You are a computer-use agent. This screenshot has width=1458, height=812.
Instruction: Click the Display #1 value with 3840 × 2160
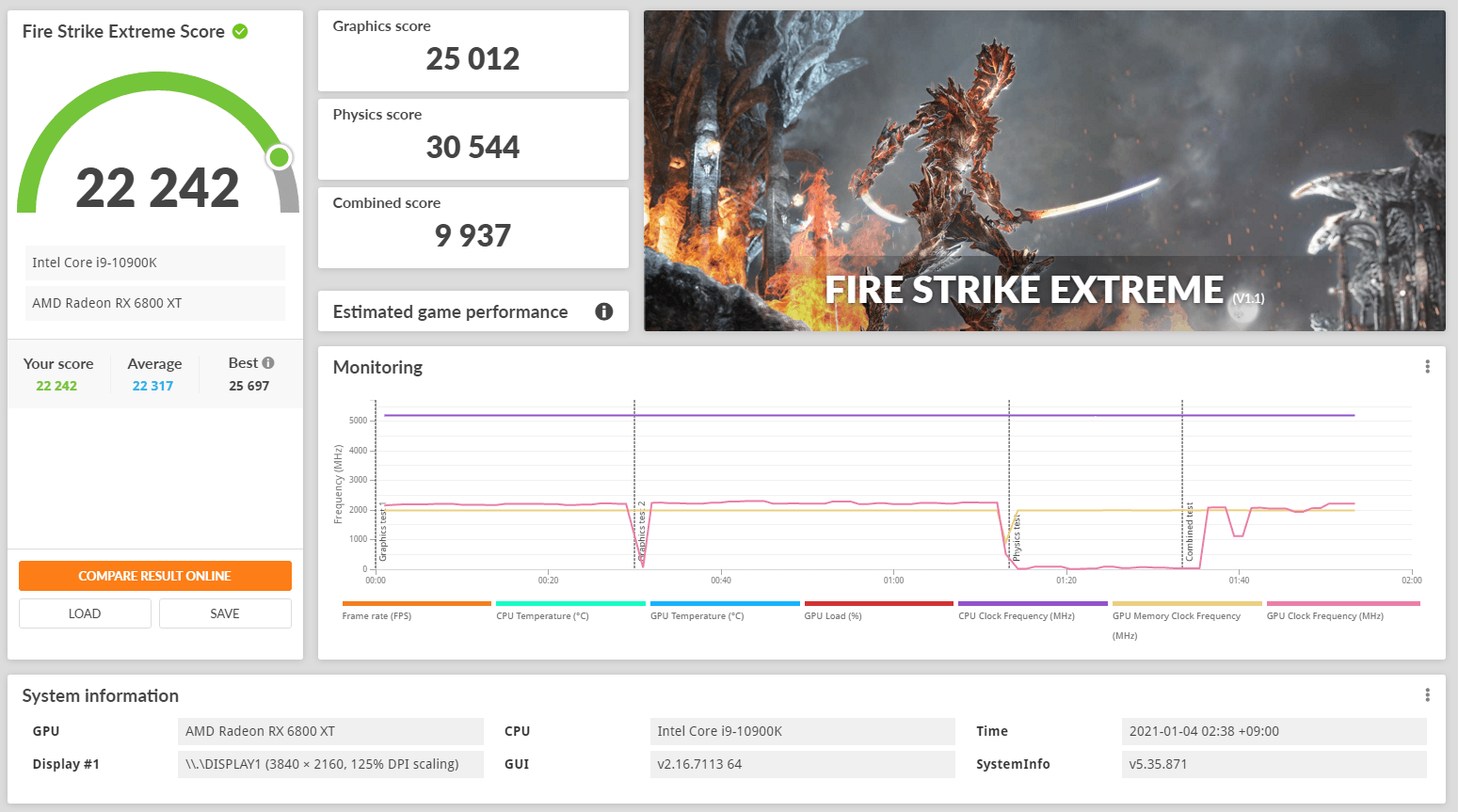pos(330,764)
